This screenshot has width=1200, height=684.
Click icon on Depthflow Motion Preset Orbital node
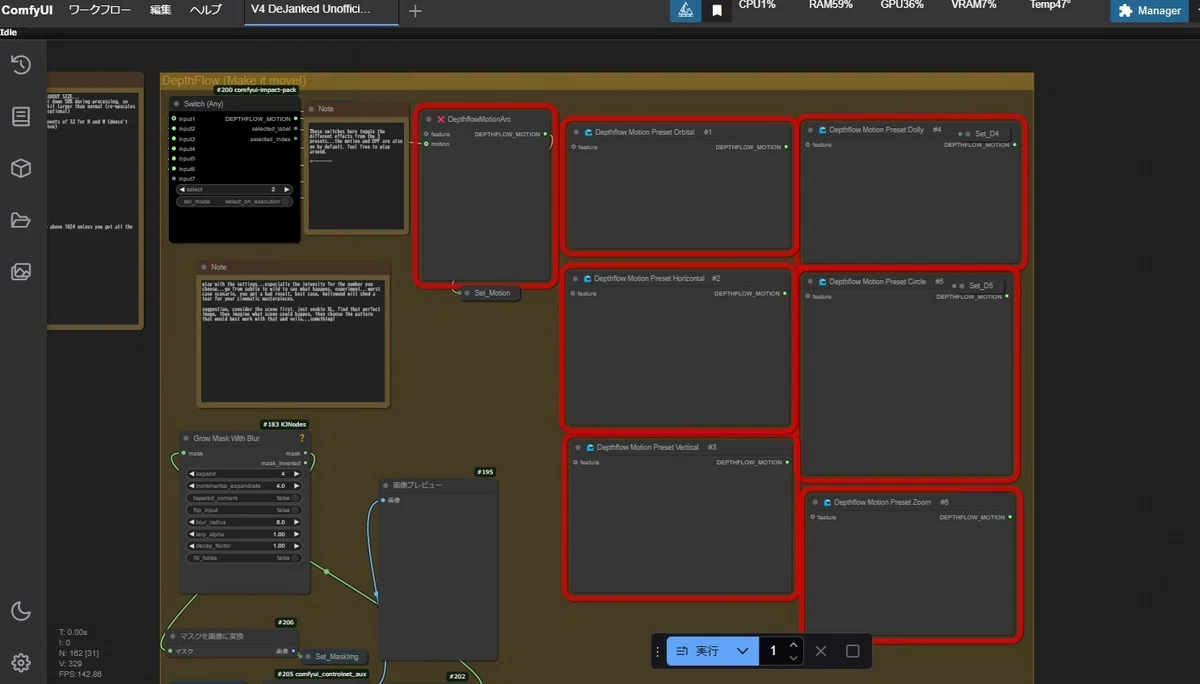click(589, 132)
